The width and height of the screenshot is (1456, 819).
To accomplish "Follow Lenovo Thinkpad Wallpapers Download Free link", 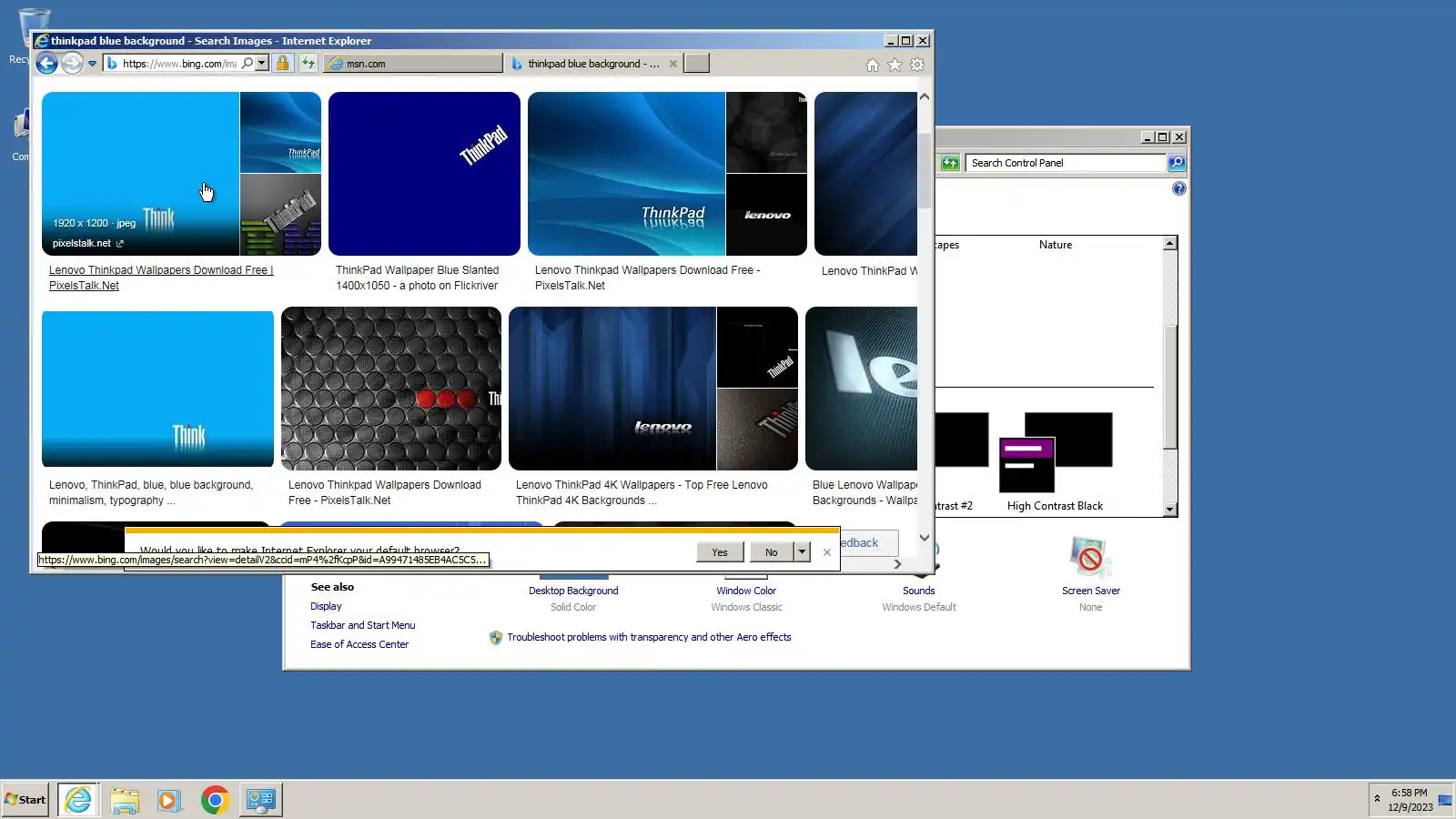I will (x=161, y=278).
